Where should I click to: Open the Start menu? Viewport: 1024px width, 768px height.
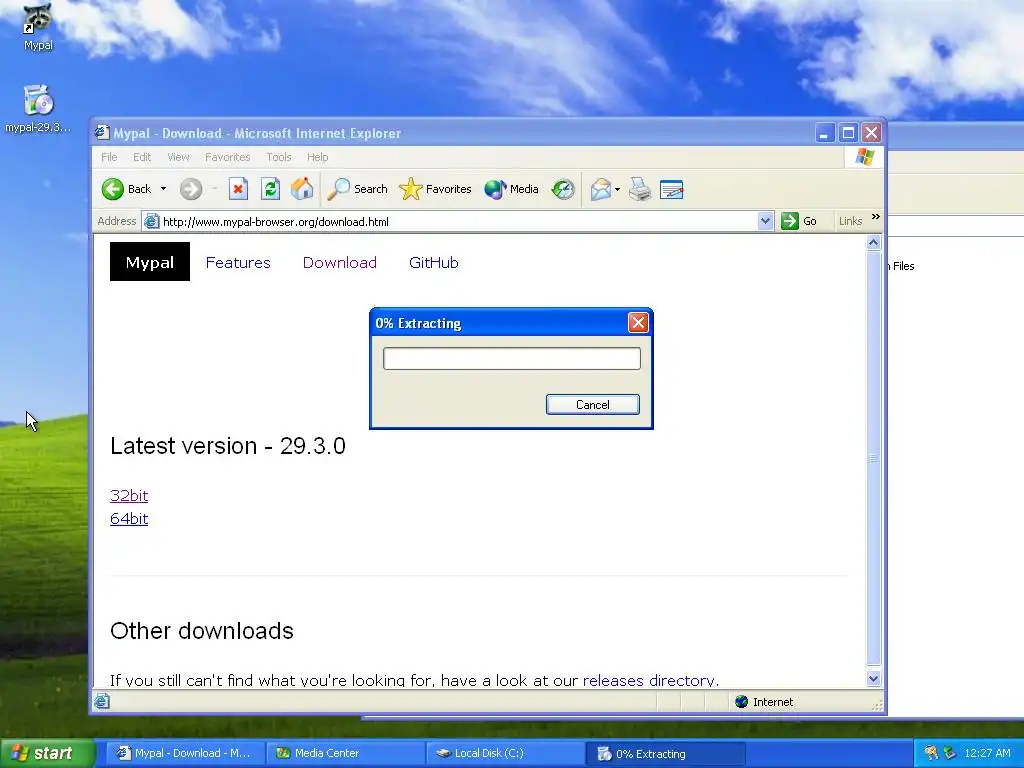pyautogui.click(x=46, y=753)
